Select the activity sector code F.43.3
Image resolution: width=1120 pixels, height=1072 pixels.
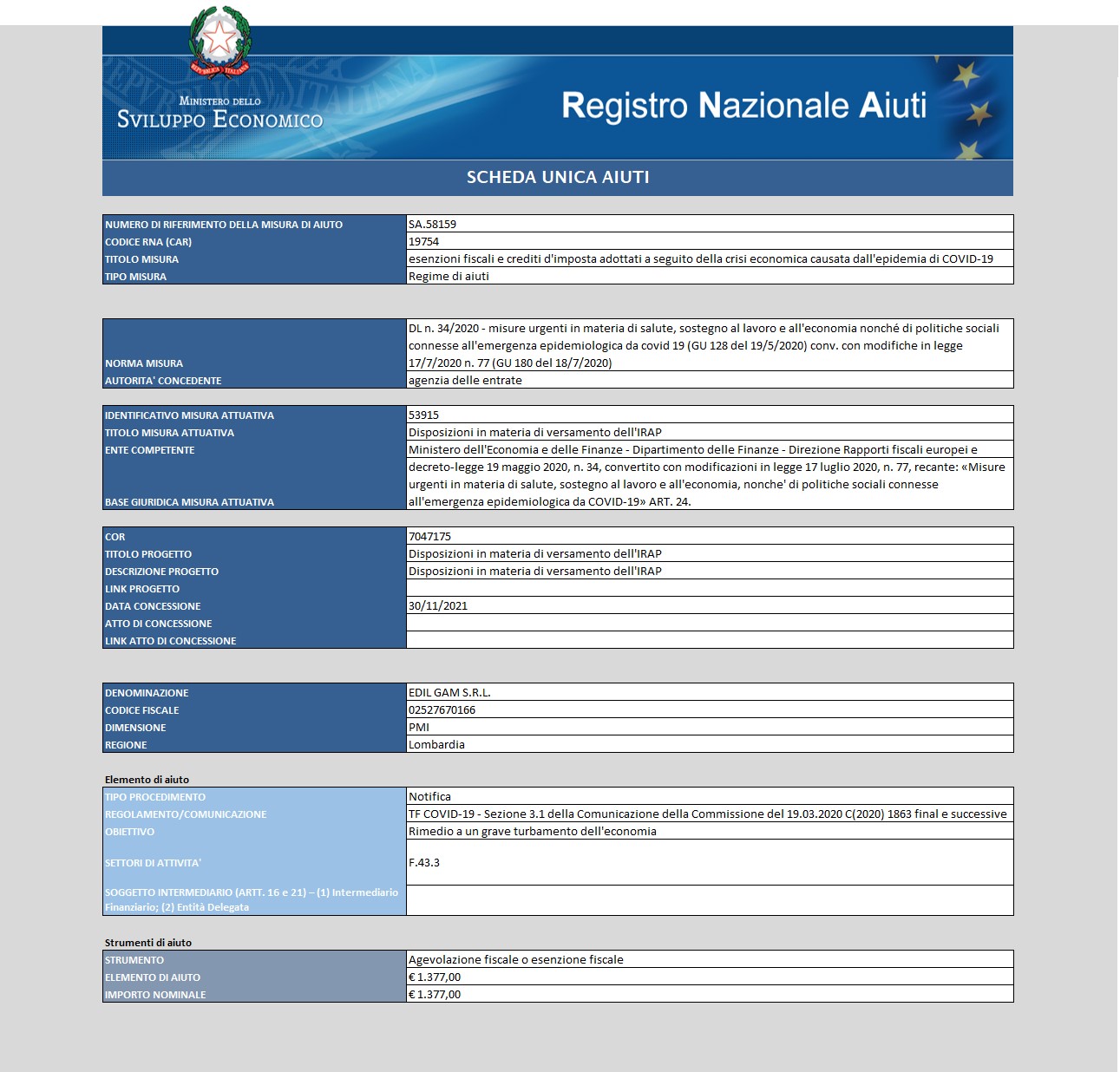(424, 862)
